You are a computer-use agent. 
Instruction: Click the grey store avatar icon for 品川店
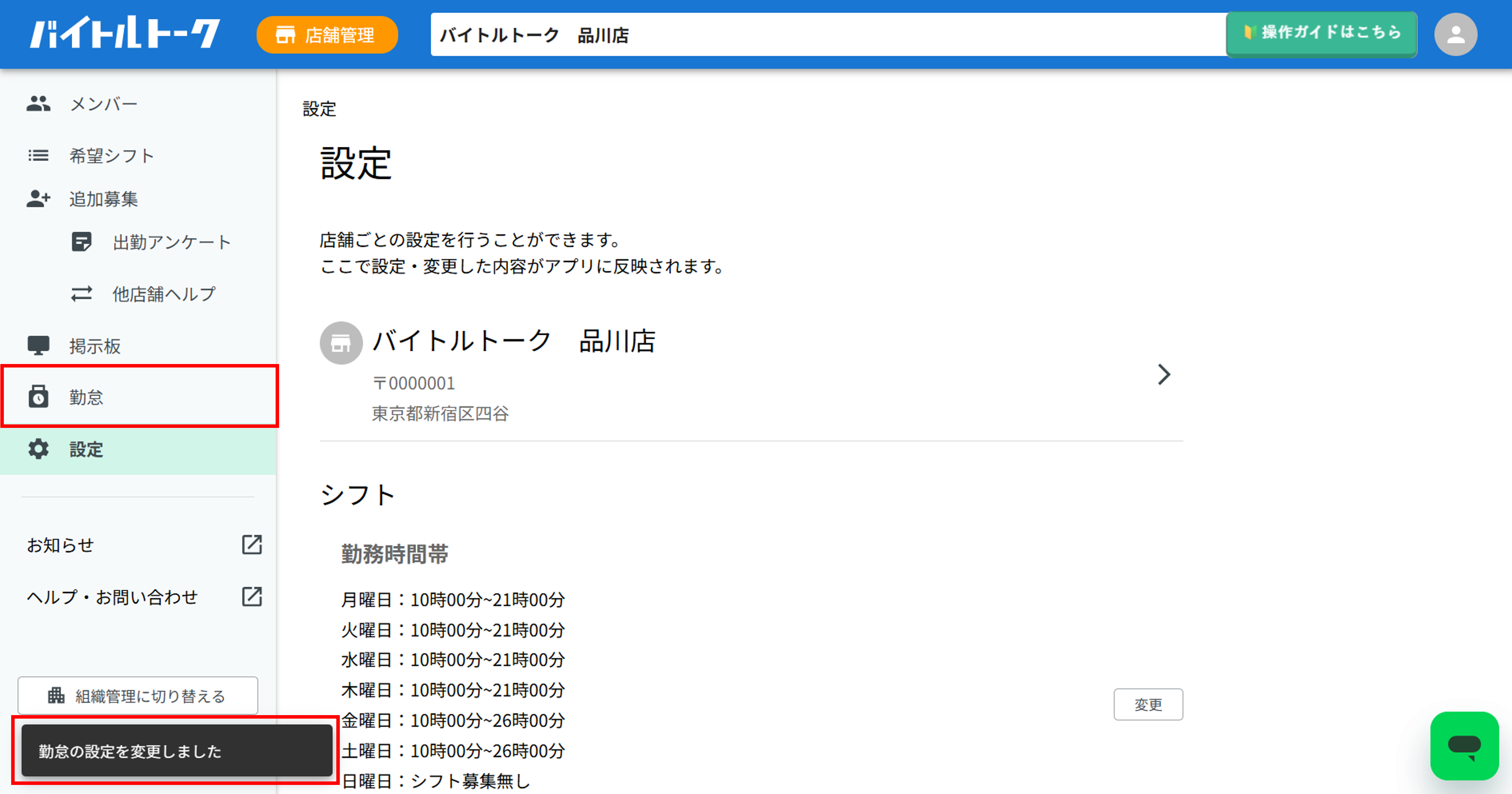341,343
